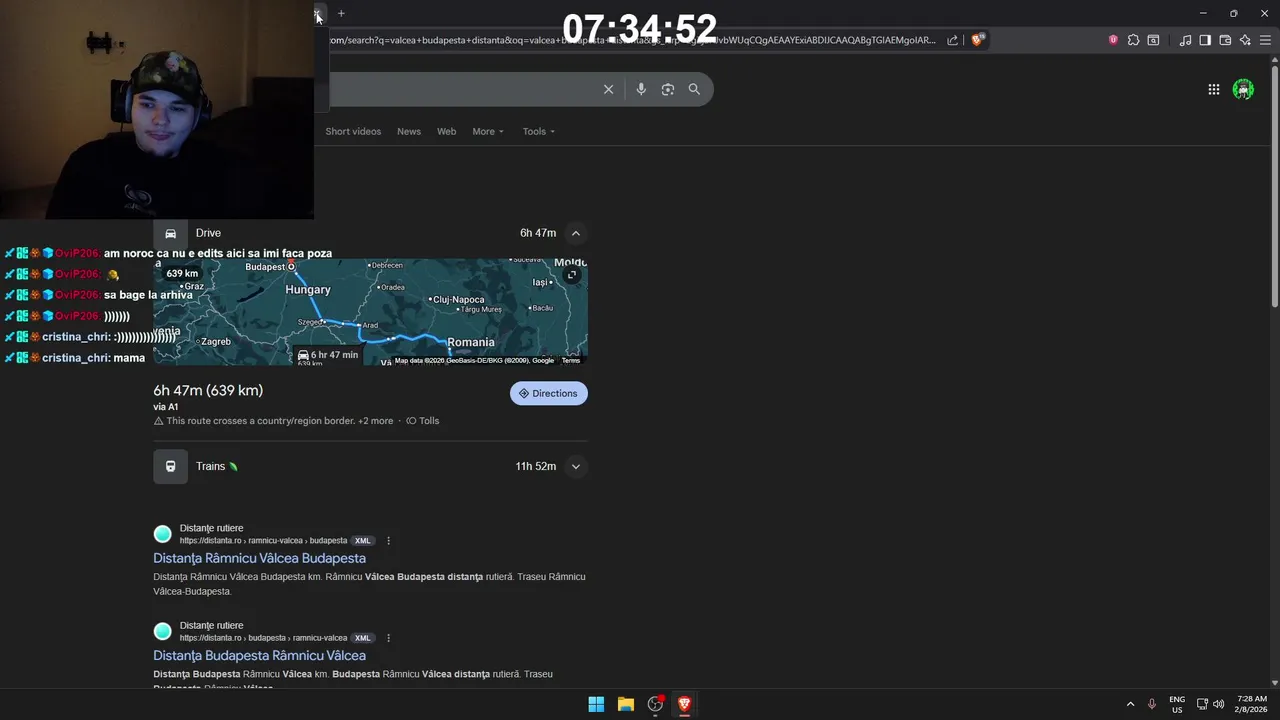This screenshot has width=1280, height=720.
Task: Open the More search filters dropdown
Action: tap(488, 131)
